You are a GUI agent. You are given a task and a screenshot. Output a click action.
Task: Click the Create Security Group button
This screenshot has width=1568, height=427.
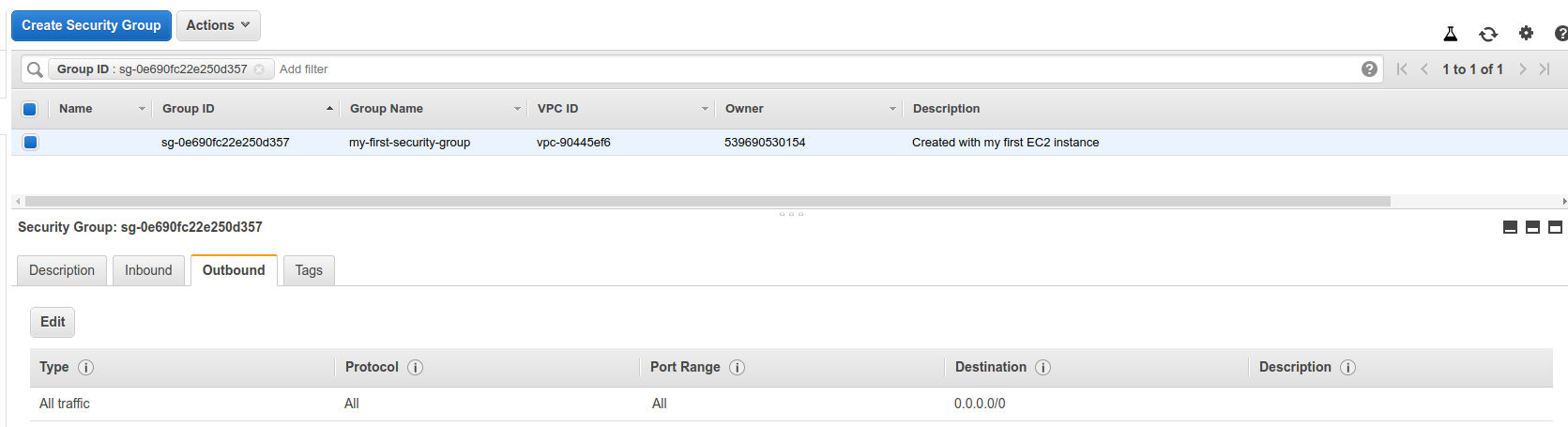[91, 25]
